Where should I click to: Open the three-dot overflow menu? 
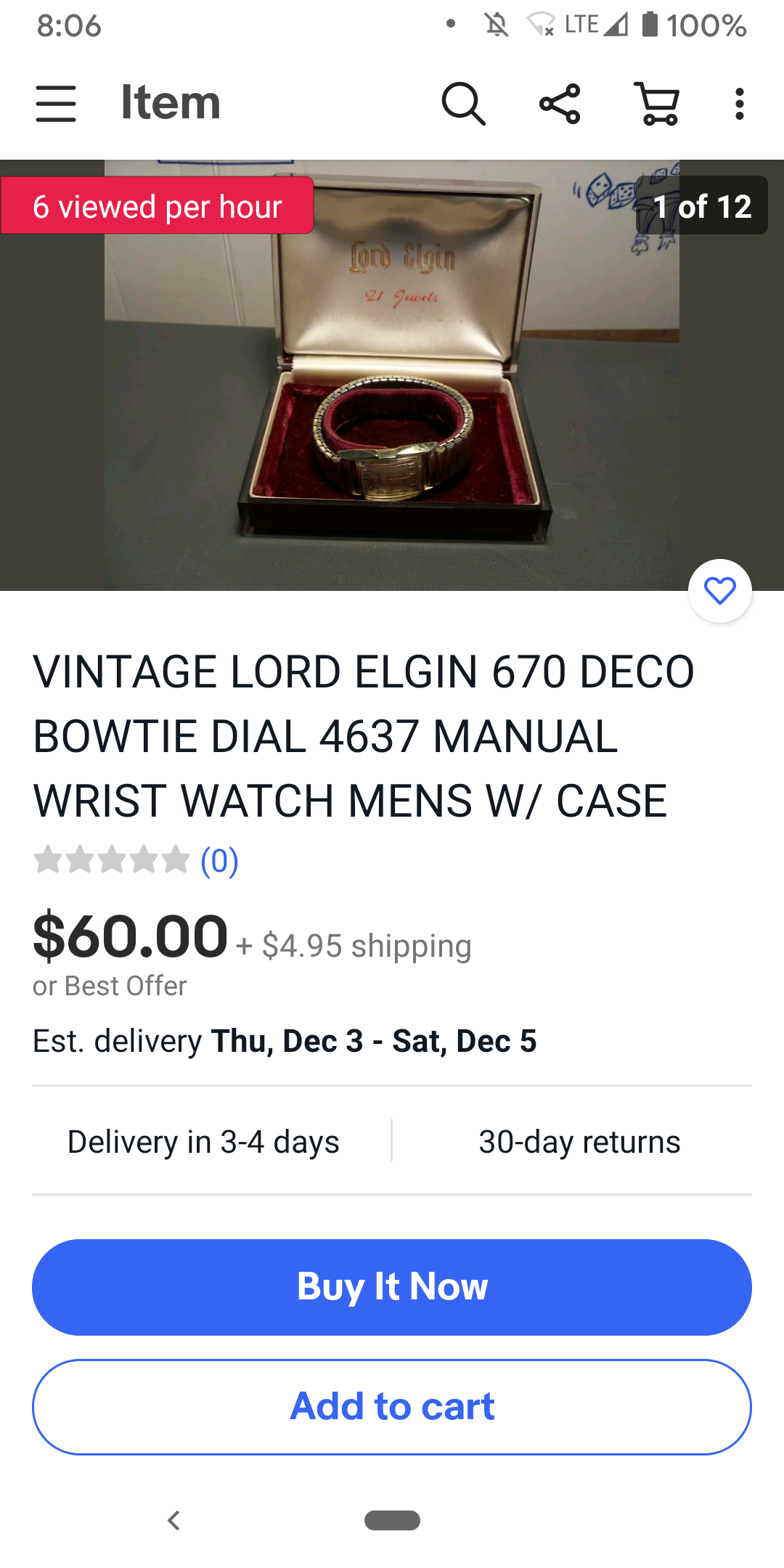(x=739, y=104)
